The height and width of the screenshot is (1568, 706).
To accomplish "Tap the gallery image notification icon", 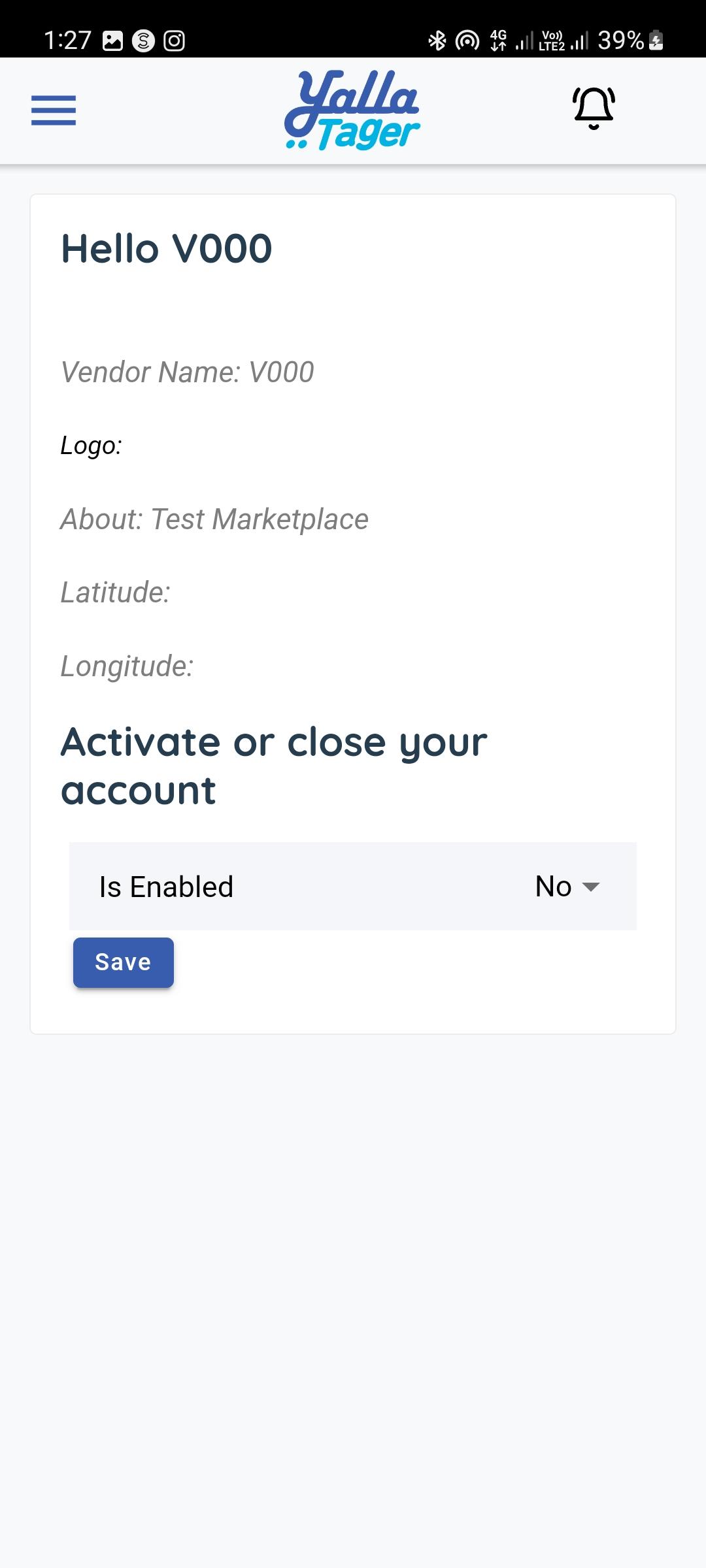I will [113, 41].
